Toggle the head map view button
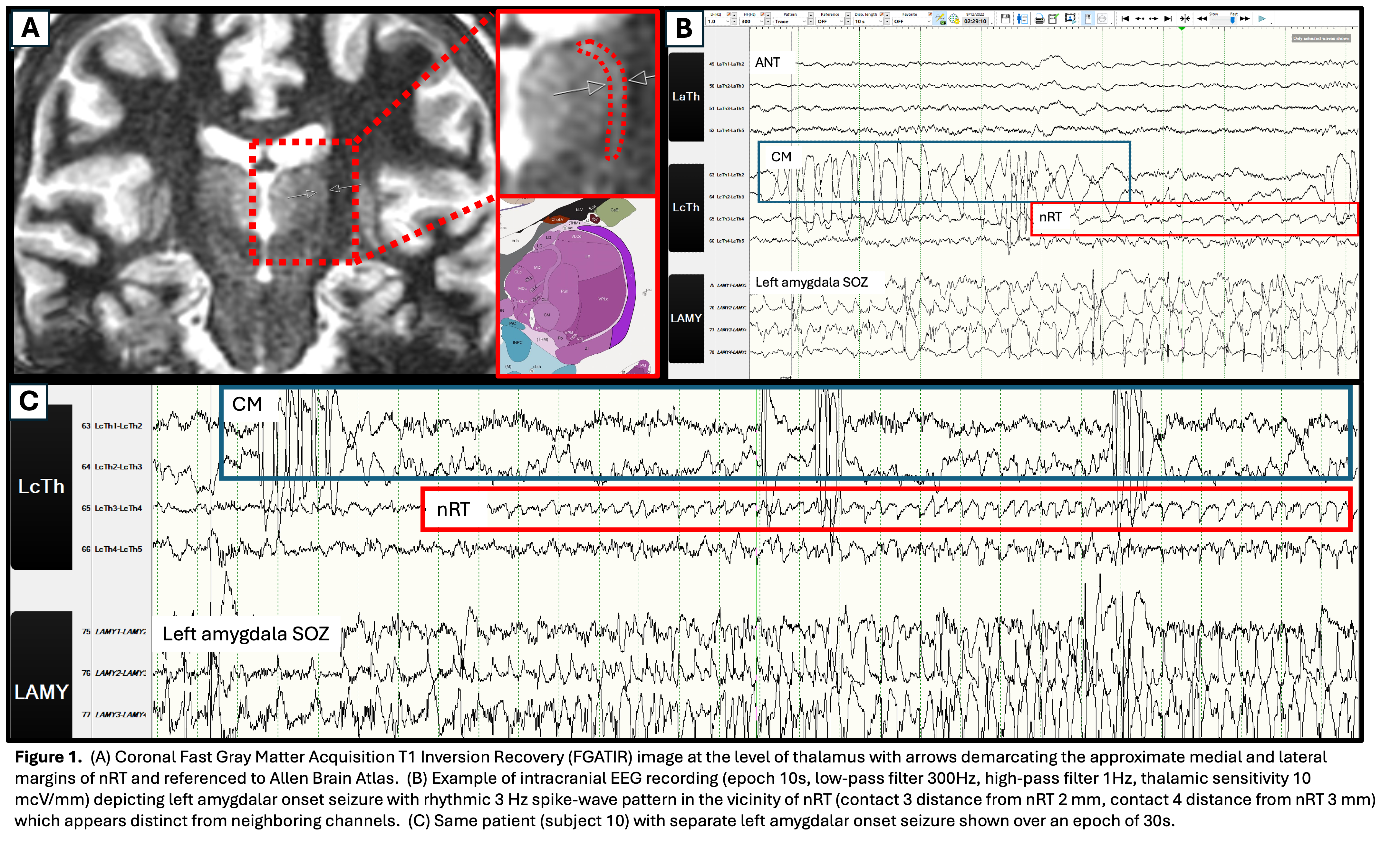Screen dimensions: 1400x843 (x=1102, y=19)
